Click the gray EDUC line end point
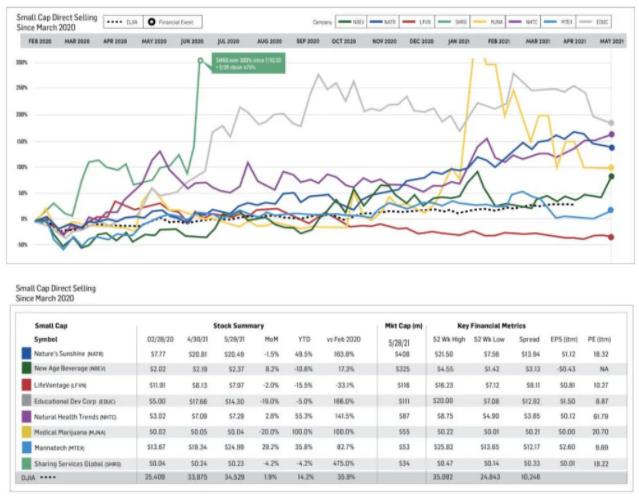The height and width of the screenshot is (497, 639). tap(611, 123)
